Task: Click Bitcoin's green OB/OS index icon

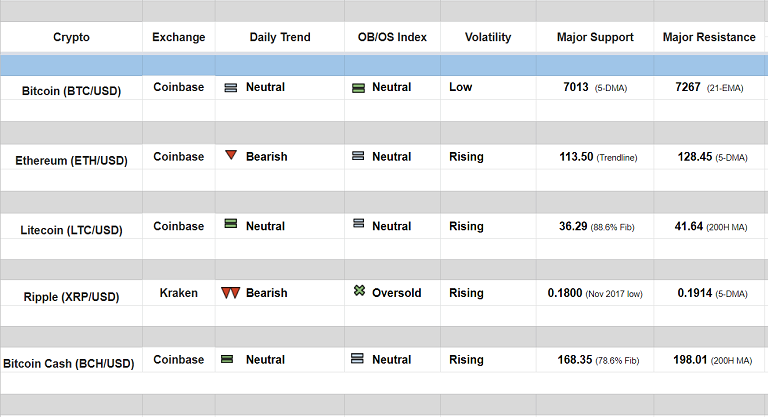Action: 358,88
